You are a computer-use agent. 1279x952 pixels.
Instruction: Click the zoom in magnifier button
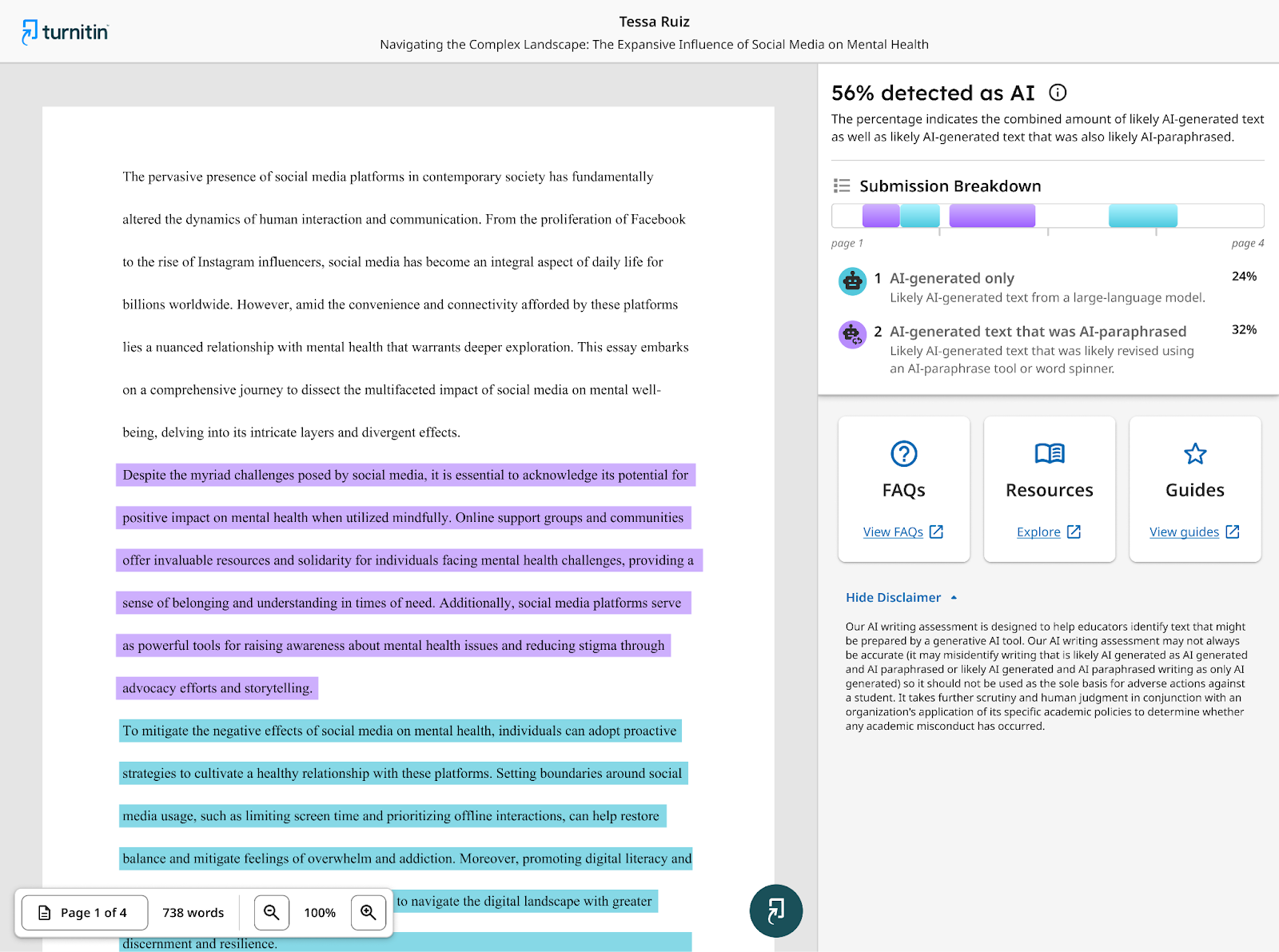(x=369, y=912)
